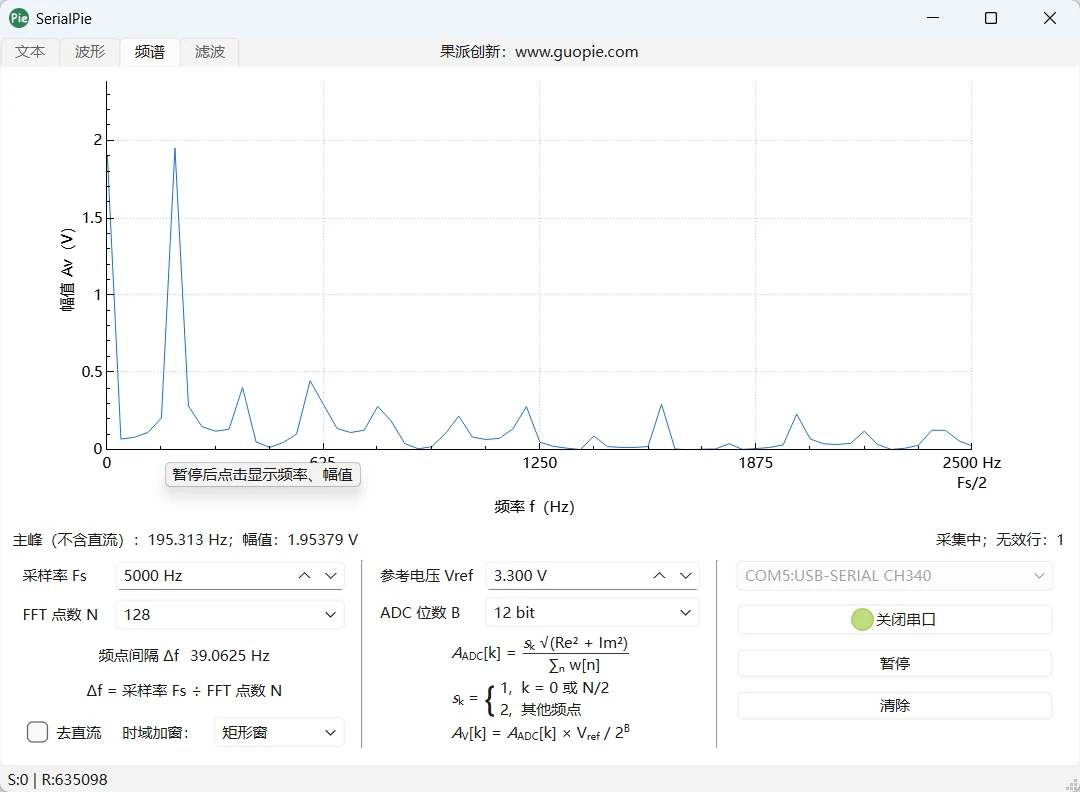Click the Δf = 采样率 Fs ÷ FFT 点数 N formula
Screen dimensions: 1080x792
184,691
